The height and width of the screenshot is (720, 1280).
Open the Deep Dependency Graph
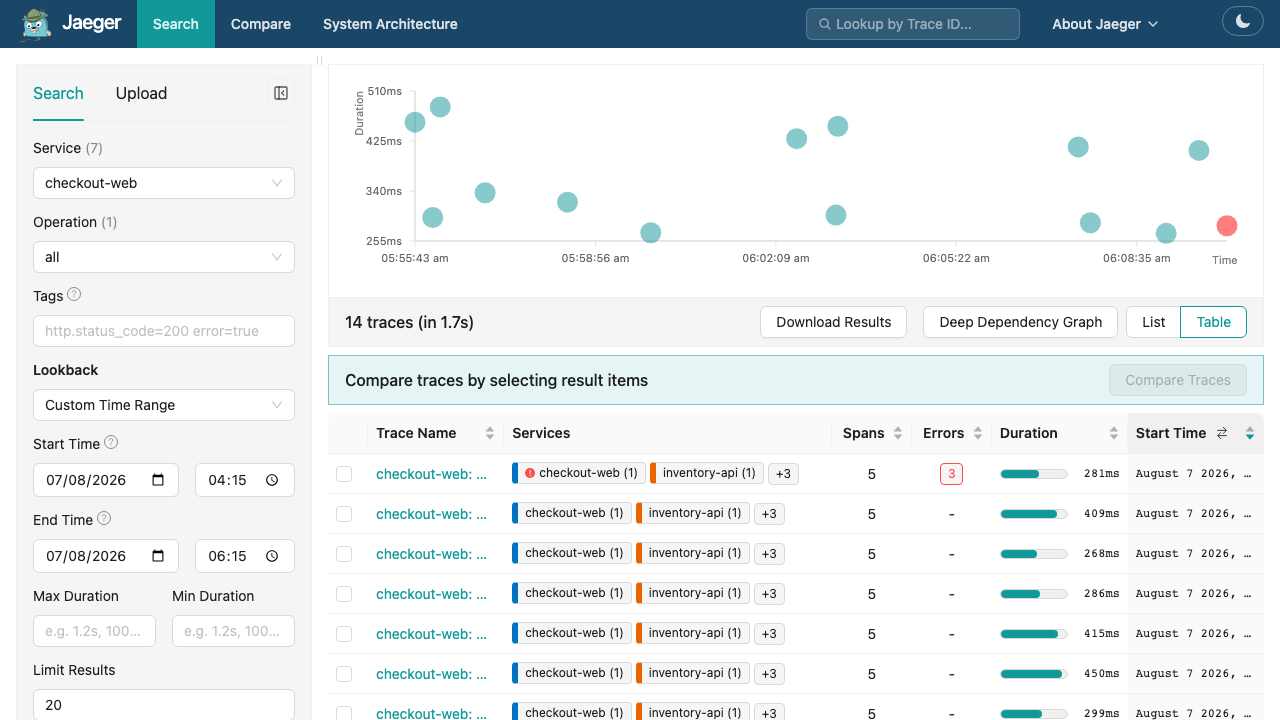(x=1021, y=322)
